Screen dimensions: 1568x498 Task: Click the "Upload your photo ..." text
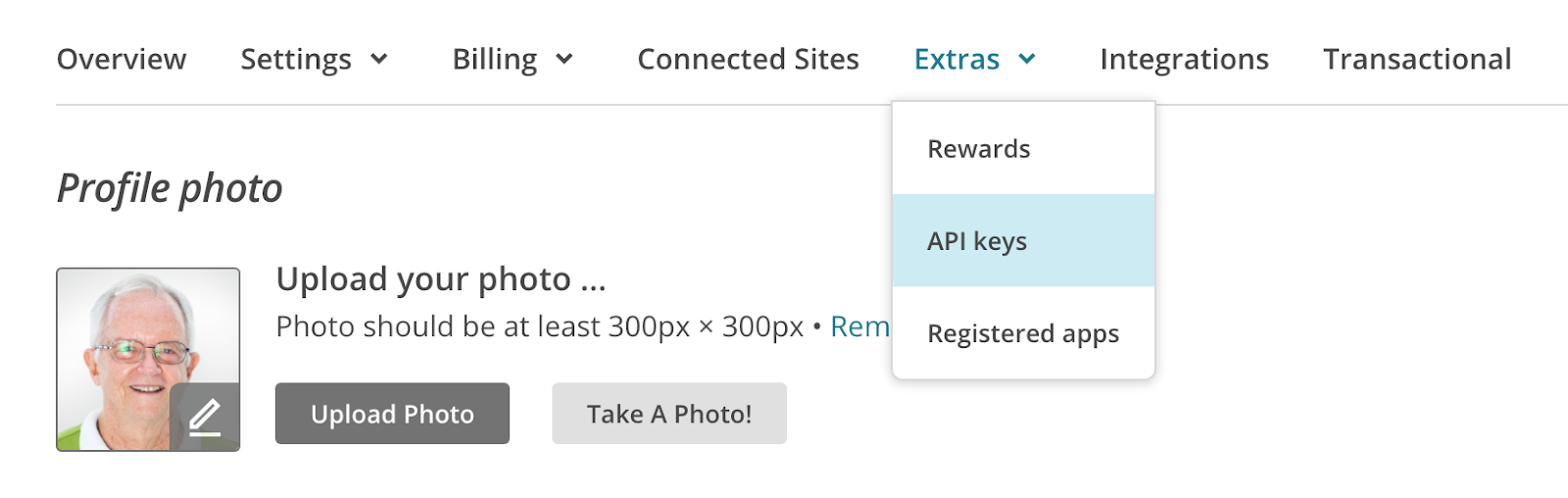[441, 279]
